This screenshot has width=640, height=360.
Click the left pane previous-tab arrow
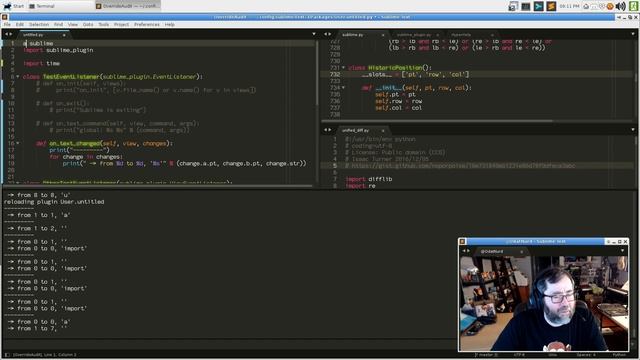pos(6,34)
